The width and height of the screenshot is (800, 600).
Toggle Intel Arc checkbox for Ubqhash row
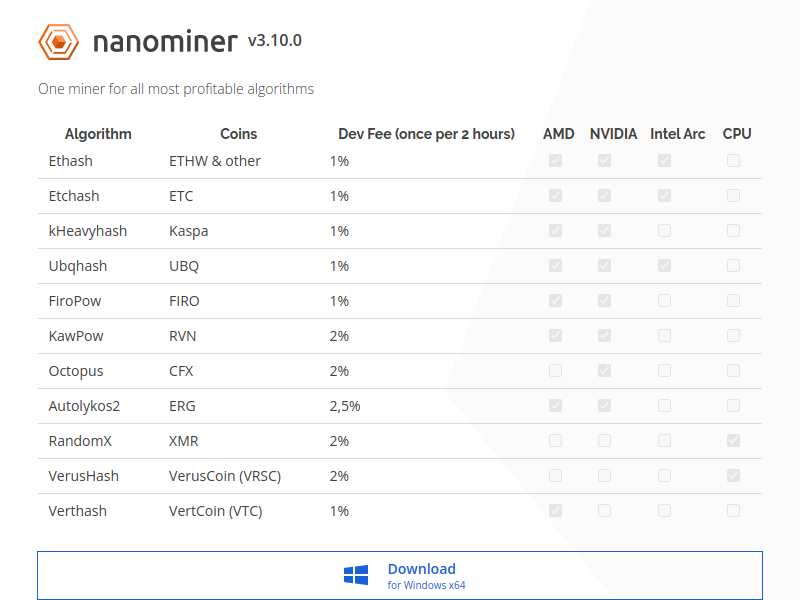664,266
